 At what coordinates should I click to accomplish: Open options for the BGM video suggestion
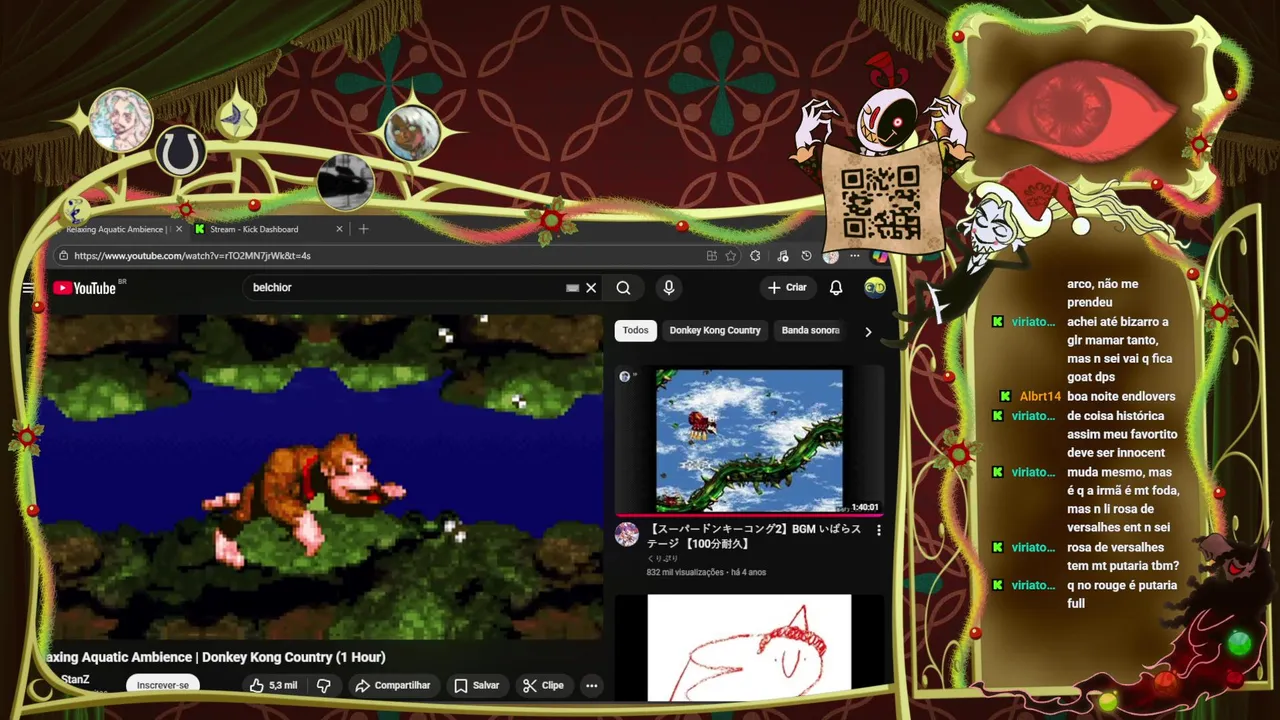point(879,530)
